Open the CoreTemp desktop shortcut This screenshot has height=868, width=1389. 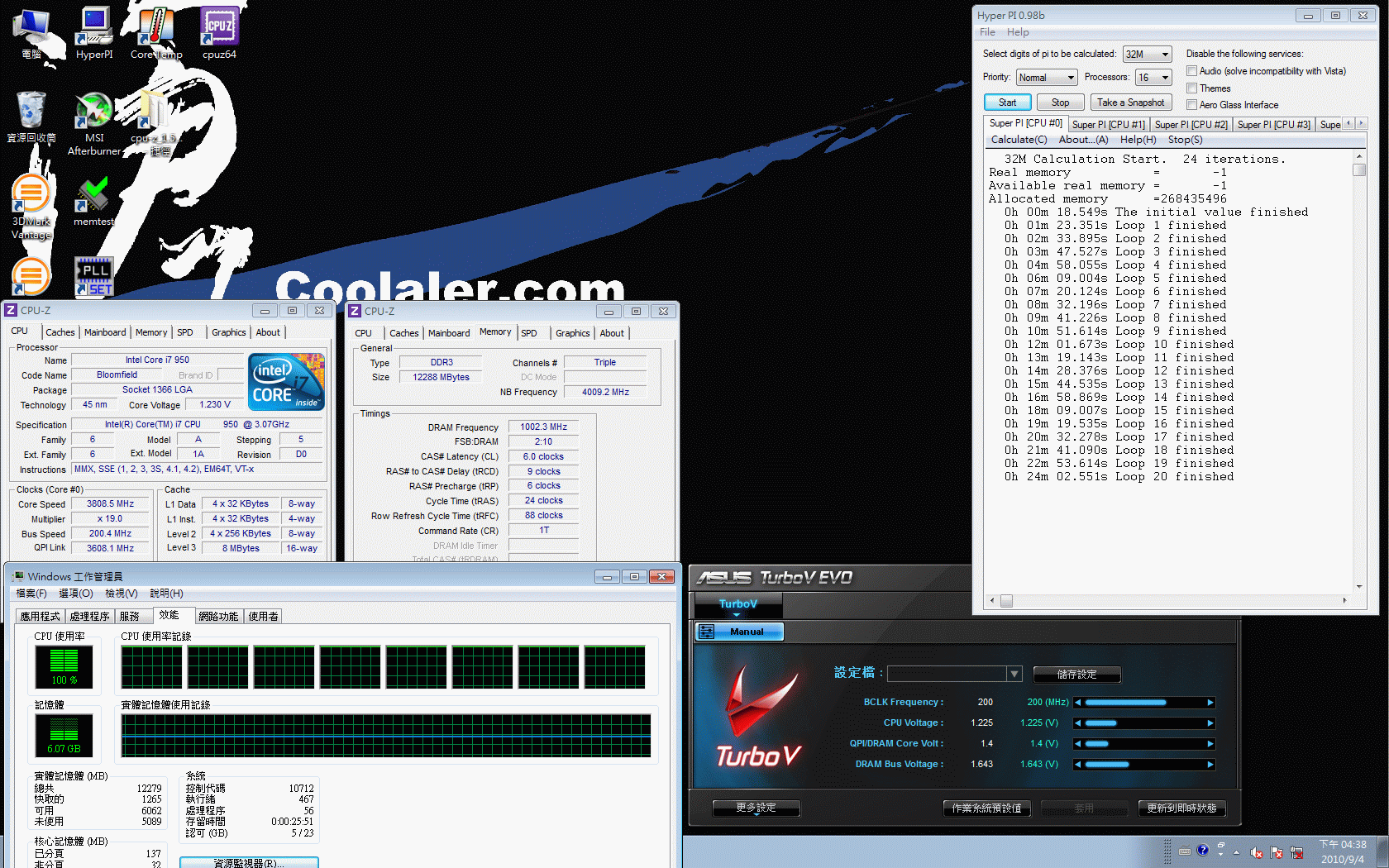[x=156, y=33]
